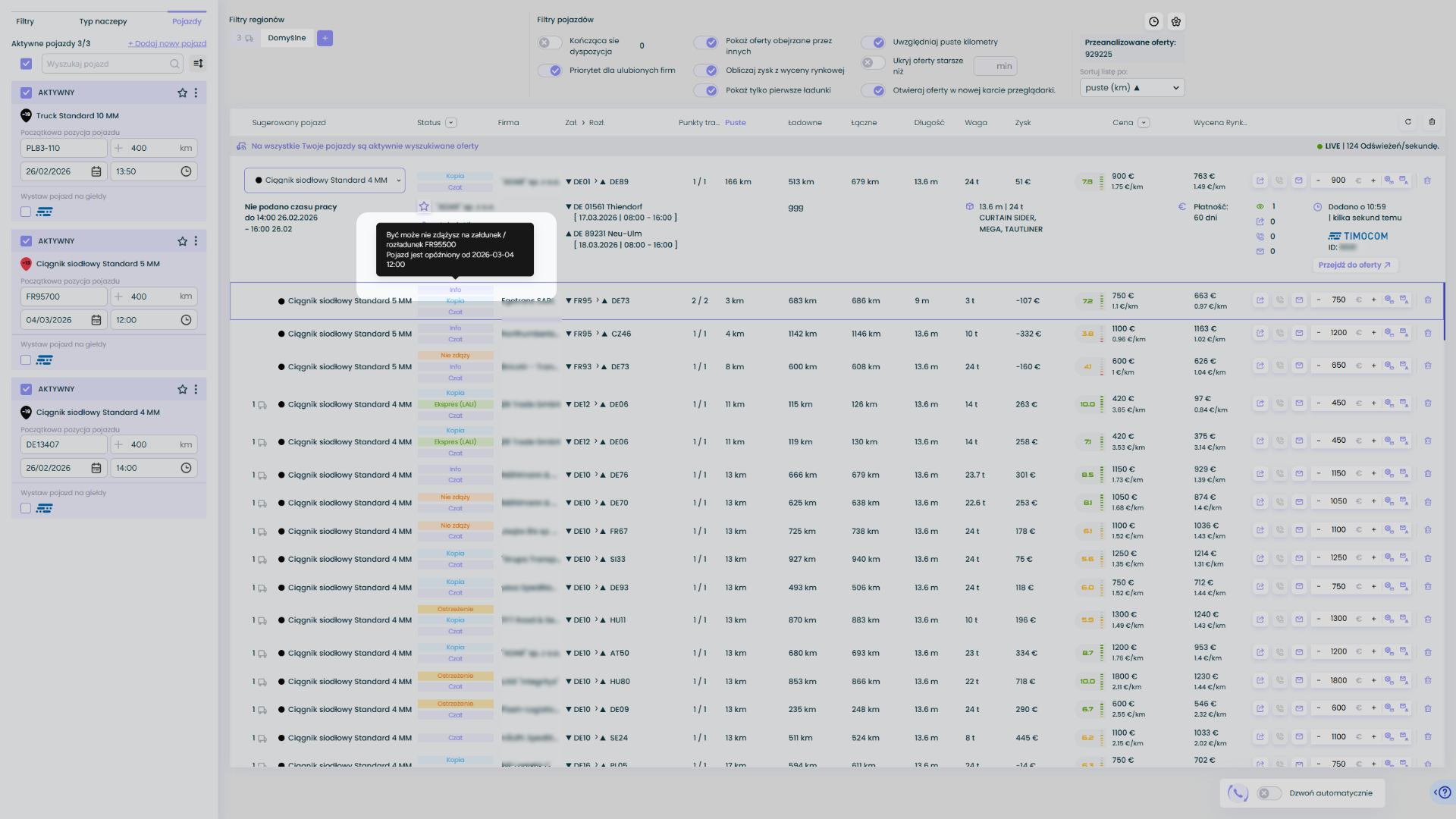Uncheck the AKTYWNY checkbox for Truck Standard 10 MM
The width and height of the screenshot is (1456, 819).
pos(26,93)
